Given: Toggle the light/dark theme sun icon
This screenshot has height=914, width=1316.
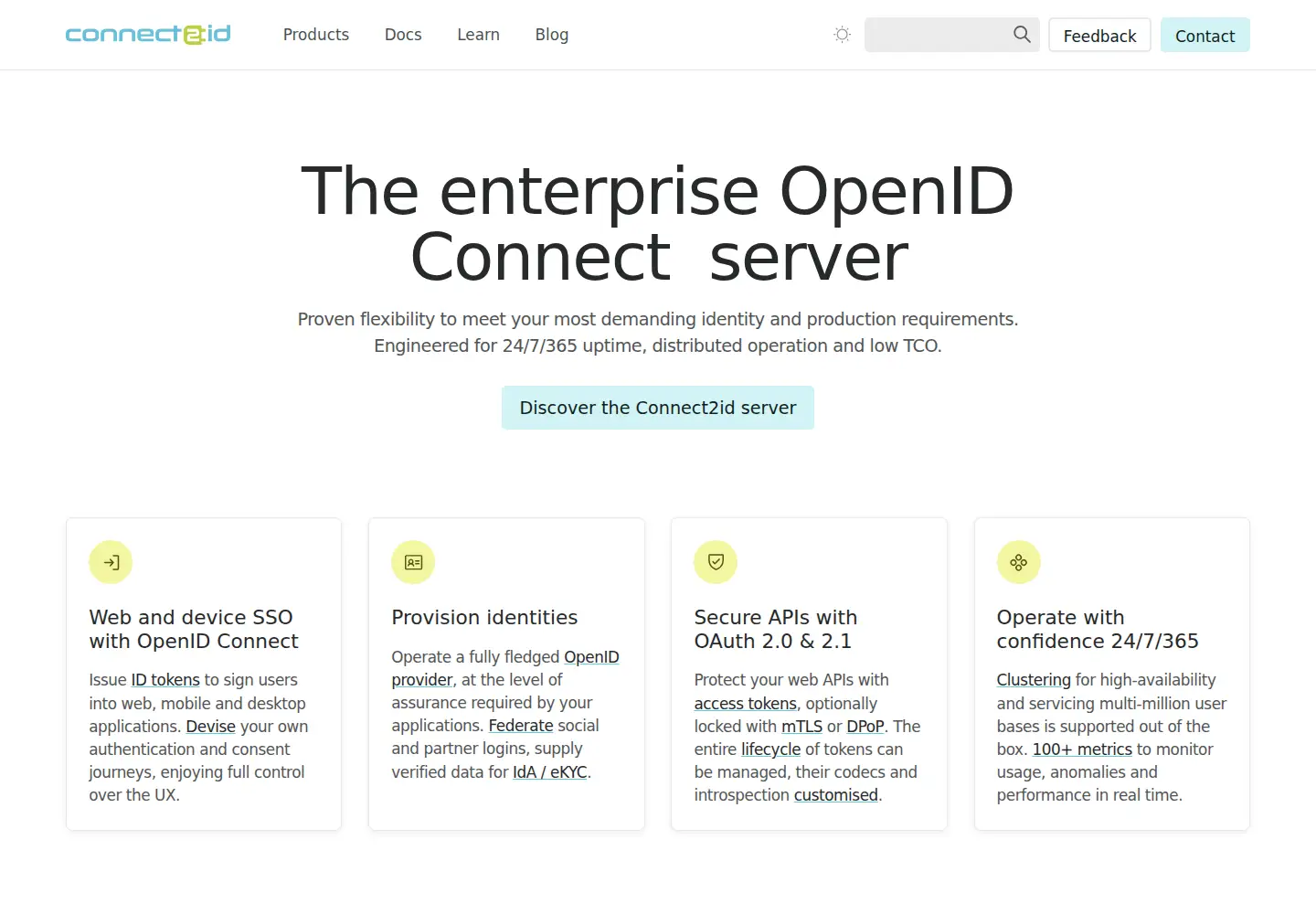Looking at the screenshot, I should pyautogui.click(x=843, y=35).
